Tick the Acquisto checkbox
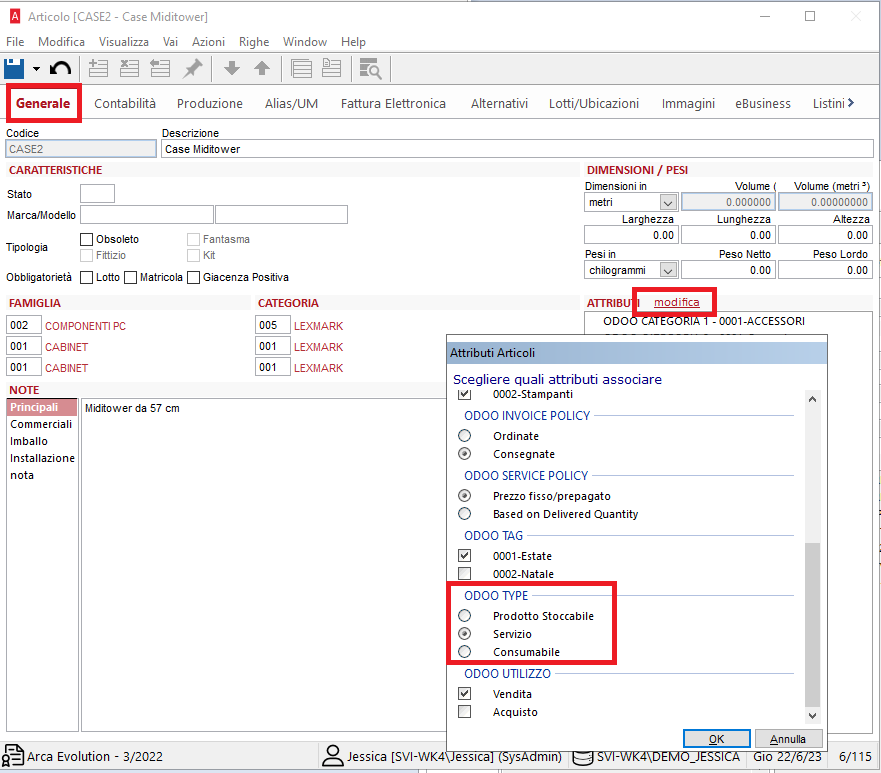 (x=464, y=712)
